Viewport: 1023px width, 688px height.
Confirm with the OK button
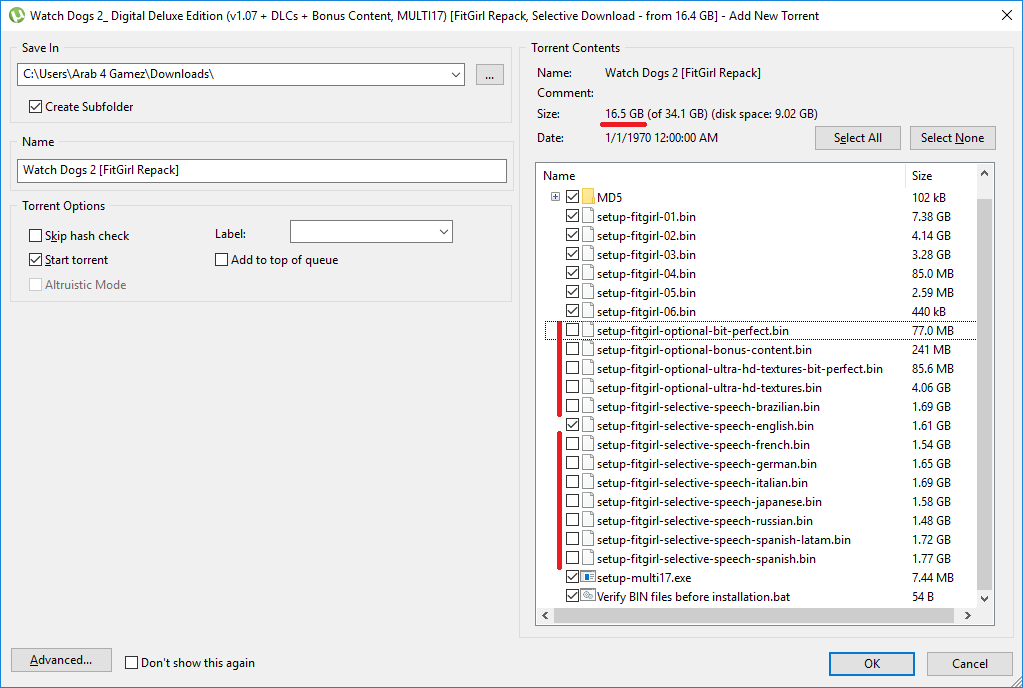click(x=872, y=663)
